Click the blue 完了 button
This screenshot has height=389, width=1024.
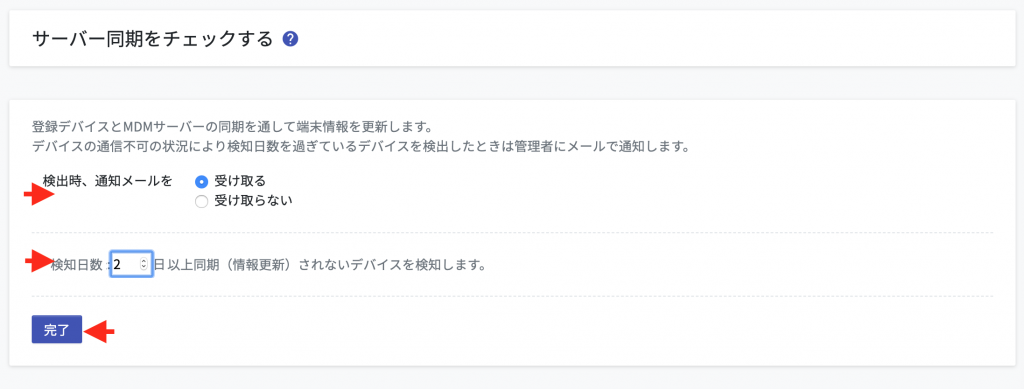point(57,330)
